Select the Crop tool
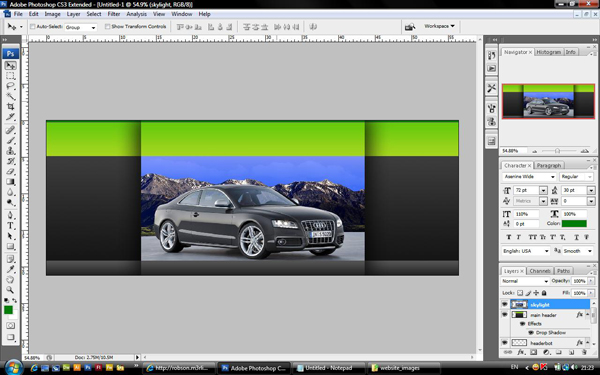Screen dimensions: 600x375 click(10, 106)
